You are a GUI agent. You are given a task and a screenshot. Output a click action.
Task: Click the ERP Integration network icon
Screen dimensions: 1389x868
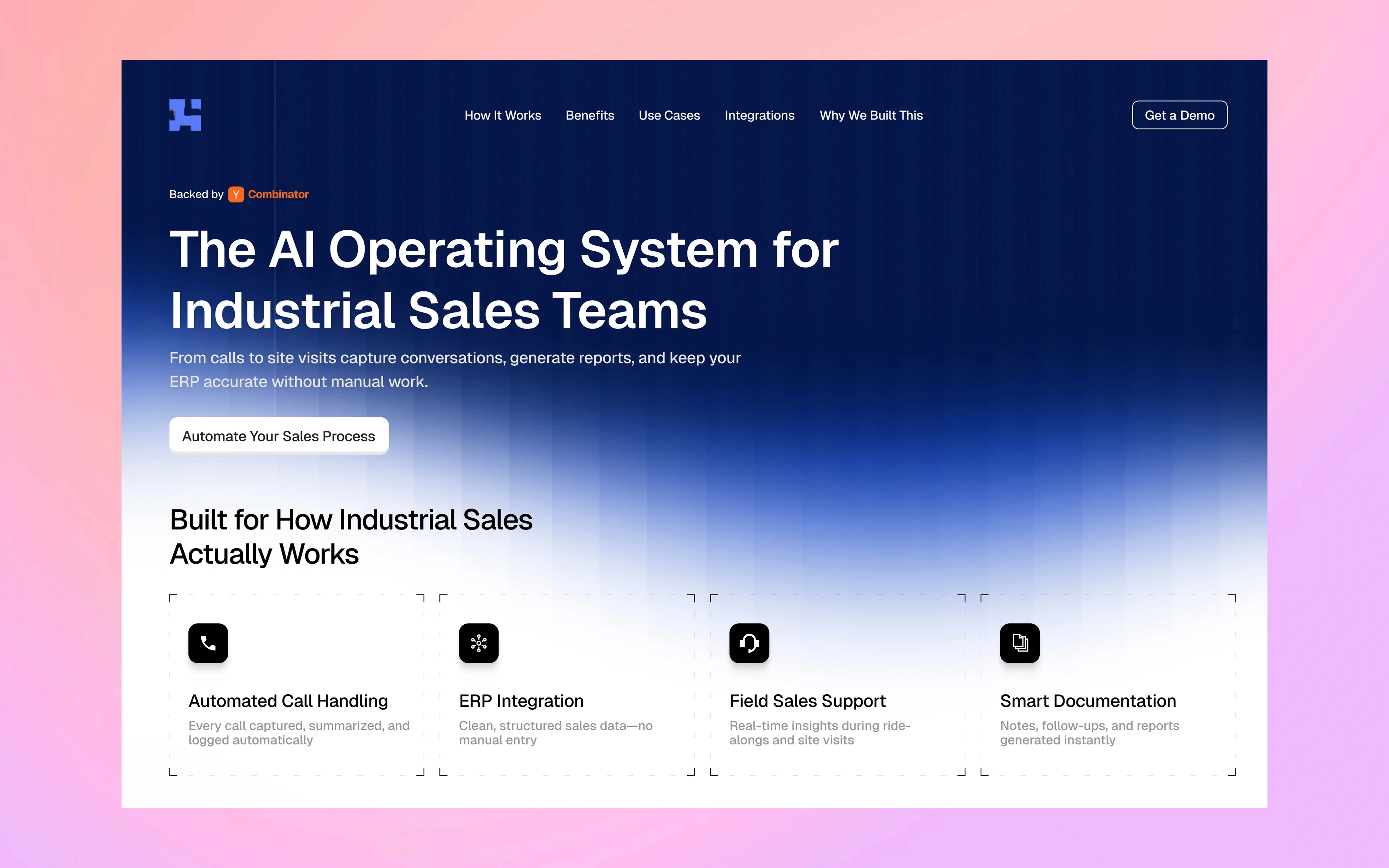479,643
